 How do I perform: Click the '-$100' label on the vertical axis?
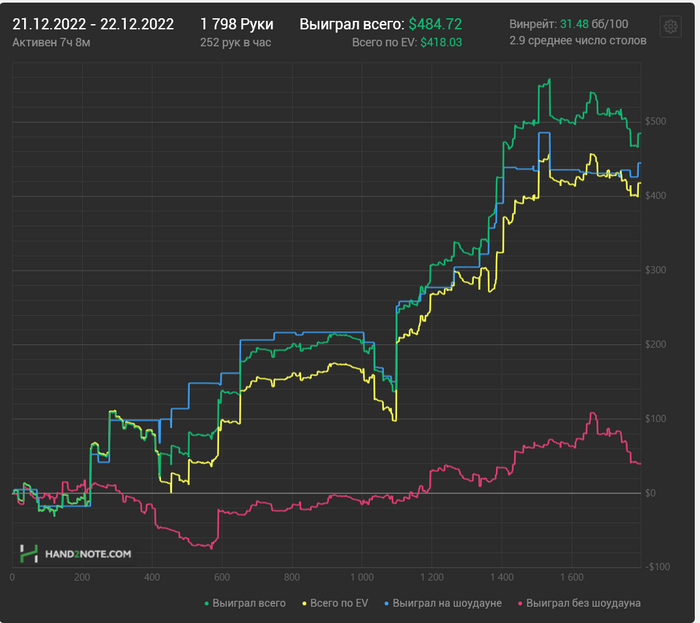(657, 567)
